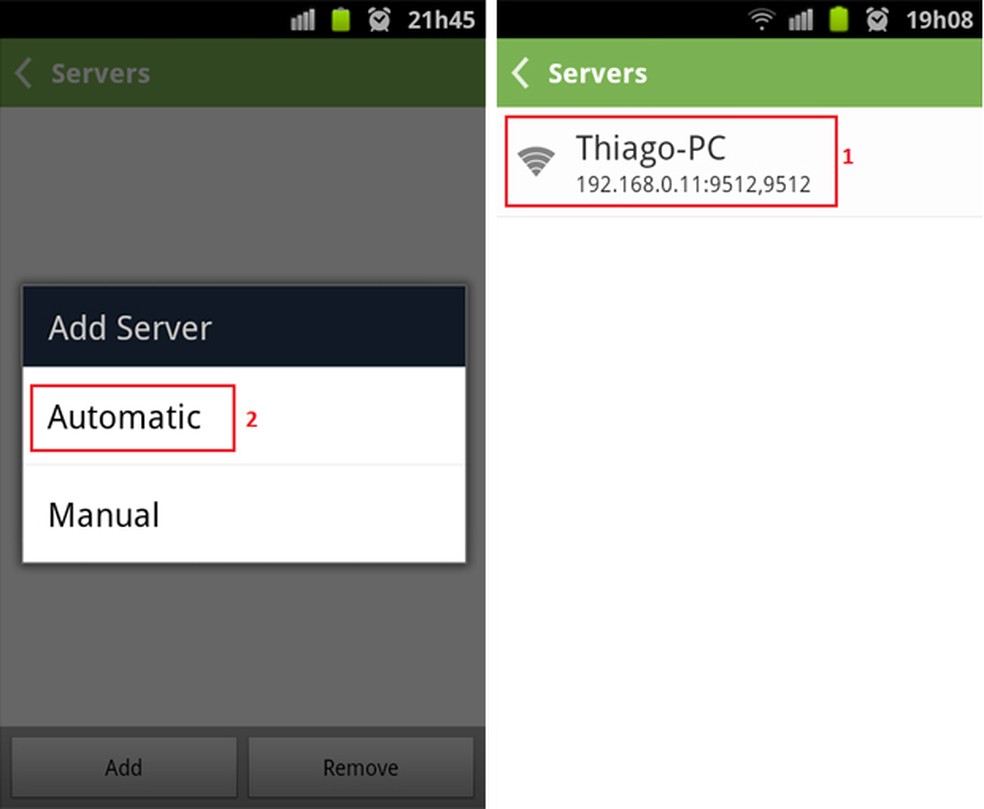Image resolution: width=984 pixels, height=809 pixels.
Task: Tap the back chevron on green Servers header
Action: pyautogui.click(x=520, y=73)
